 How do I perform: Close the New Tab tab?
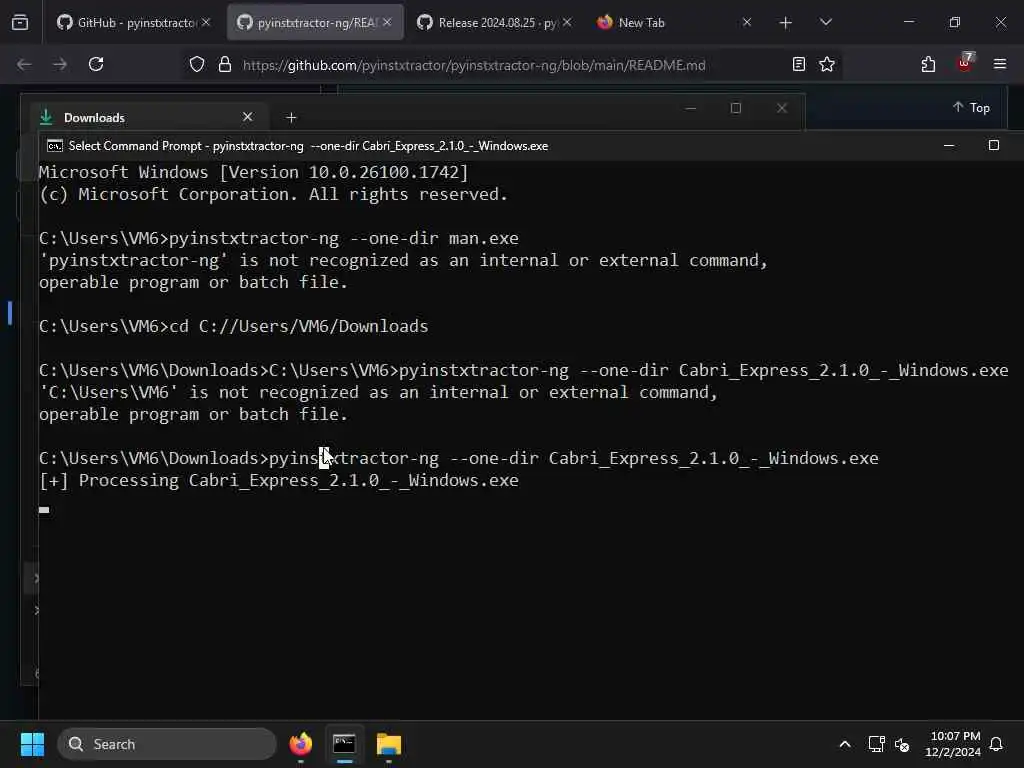747,23
